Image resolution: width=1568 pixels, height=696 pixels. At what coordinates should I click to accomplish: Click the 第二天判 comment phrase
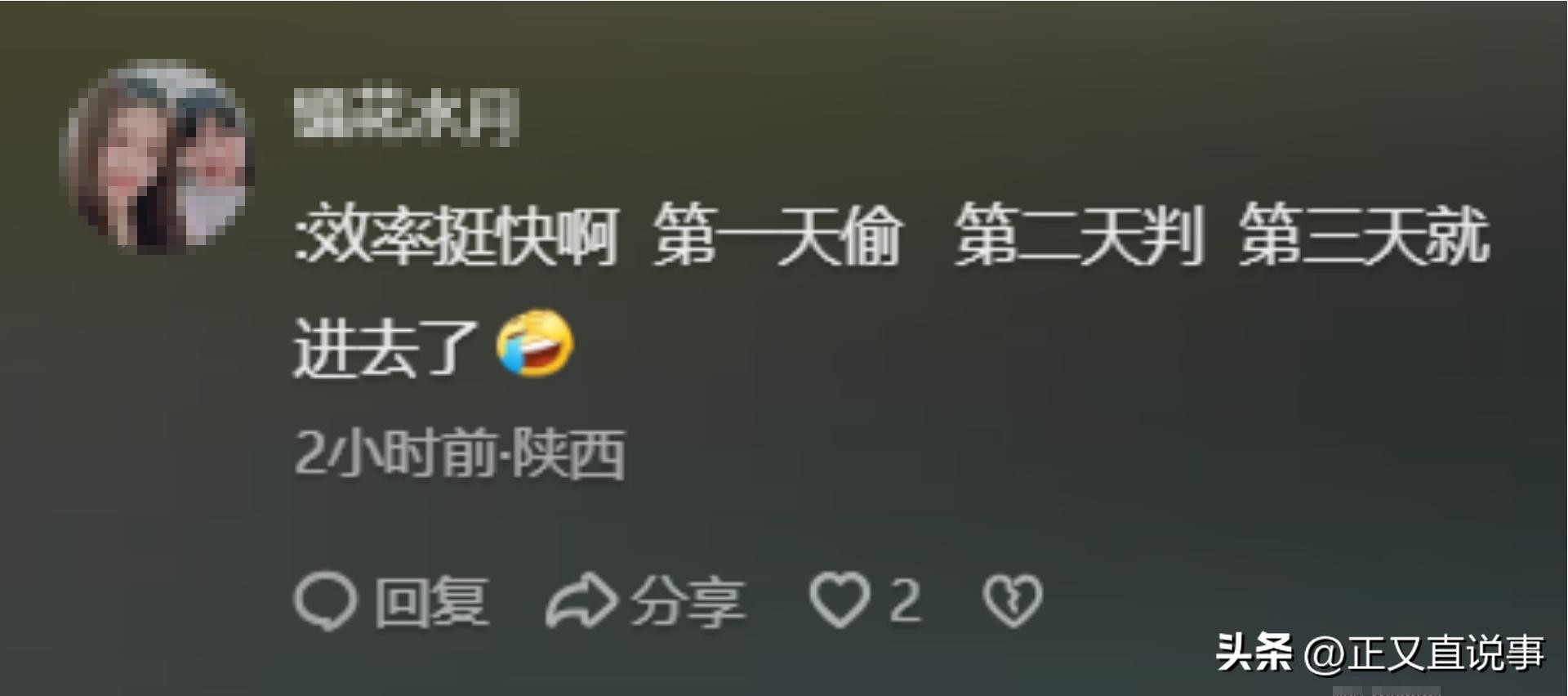coord(1080,236)
